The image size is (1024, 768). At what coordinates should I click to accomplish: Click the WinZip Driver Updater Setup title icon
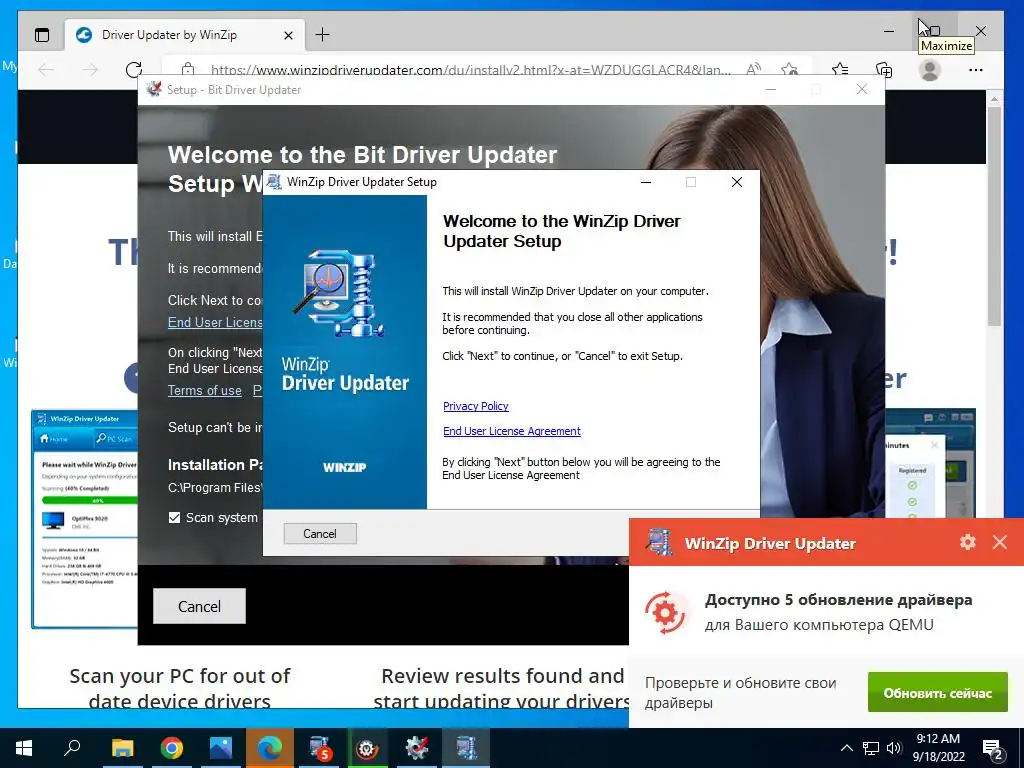click(275, 182)
